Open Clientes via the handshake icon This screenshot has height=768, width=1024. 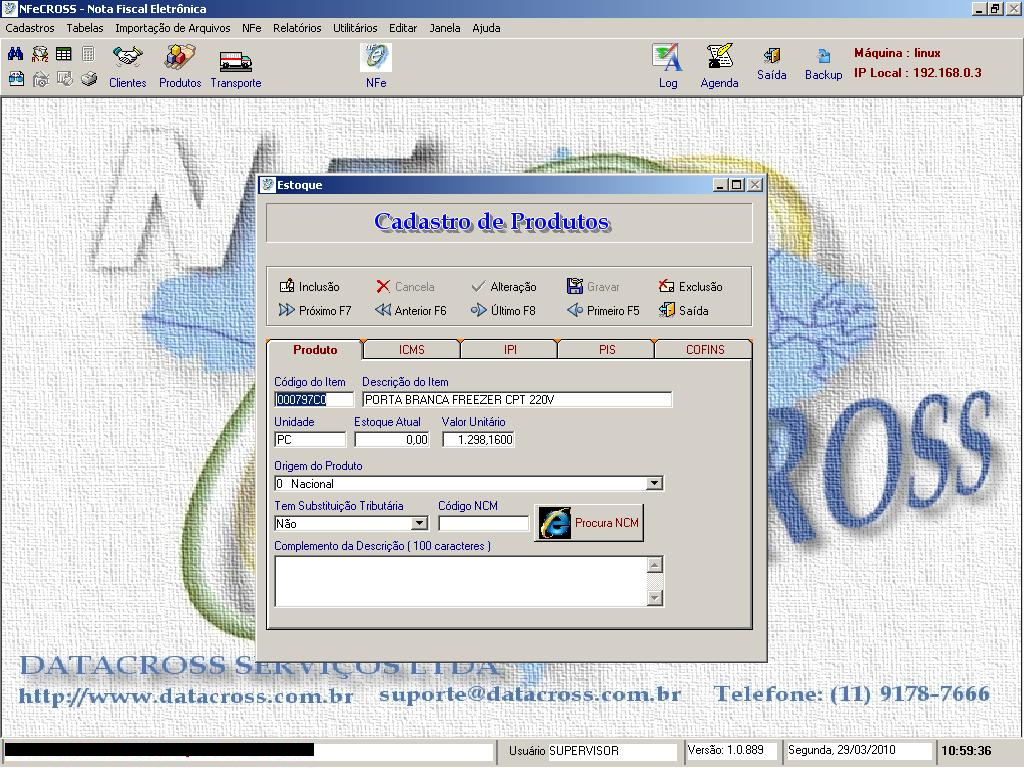click(x=127, y=66)
